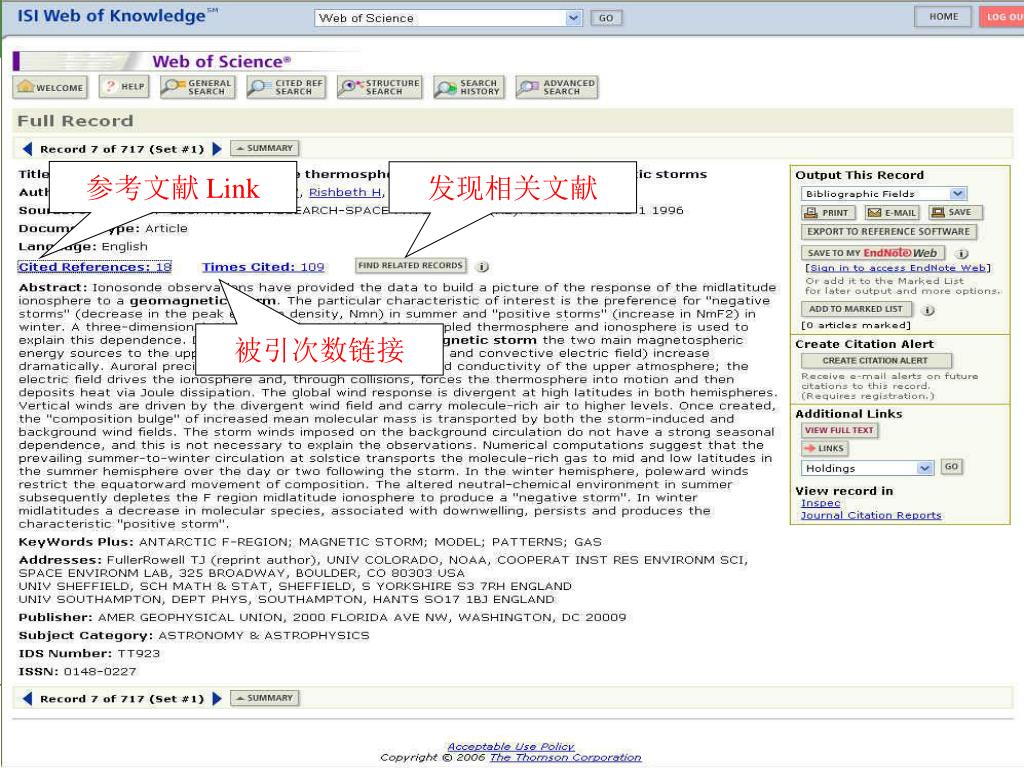1024x768 pixels.
Task: Click ADD TO MARKED LIST button
Action: [856, 309]
